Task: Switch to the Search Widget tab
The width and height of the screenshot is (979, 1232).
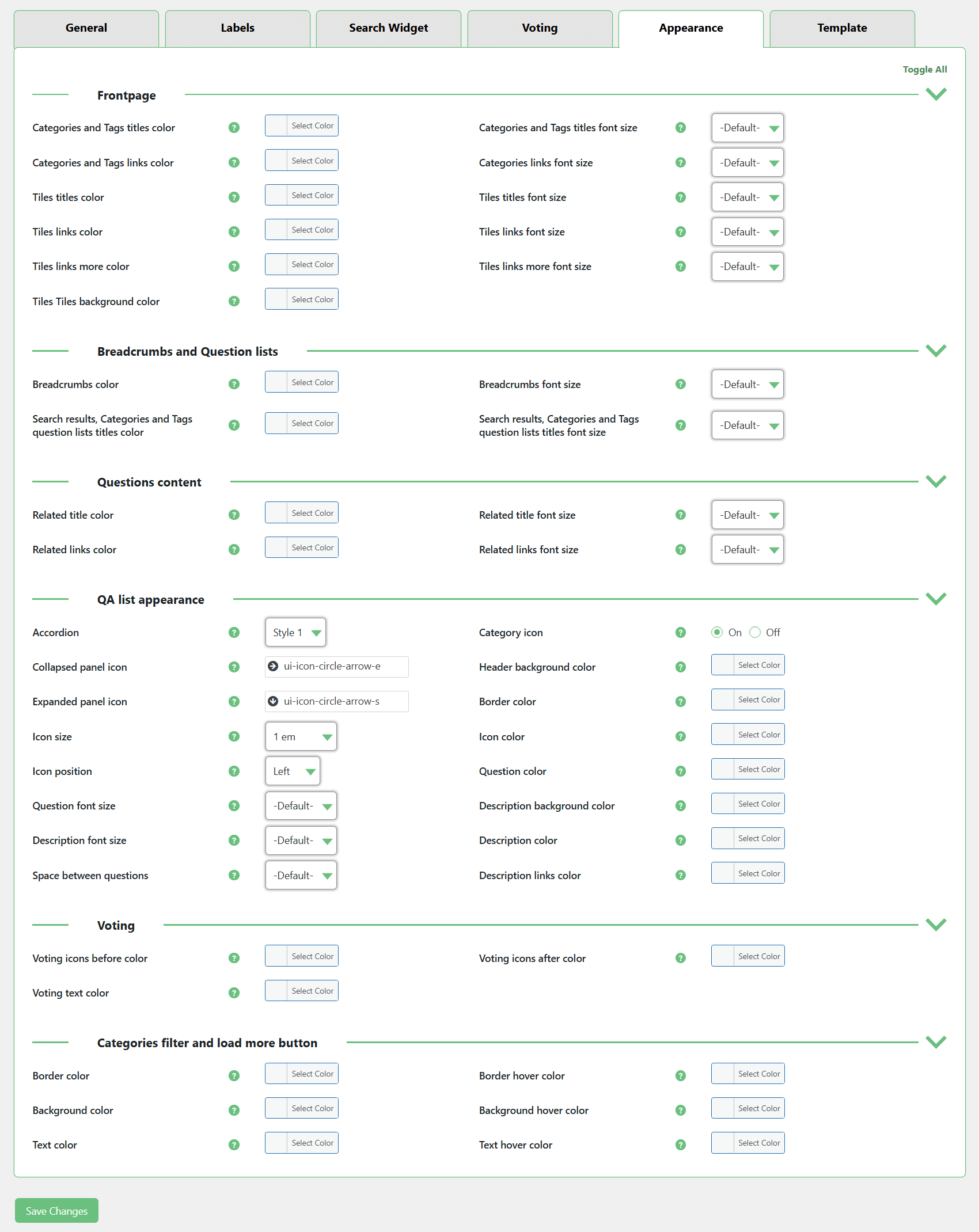Action: pyautogui.click(x=388, y=28)
